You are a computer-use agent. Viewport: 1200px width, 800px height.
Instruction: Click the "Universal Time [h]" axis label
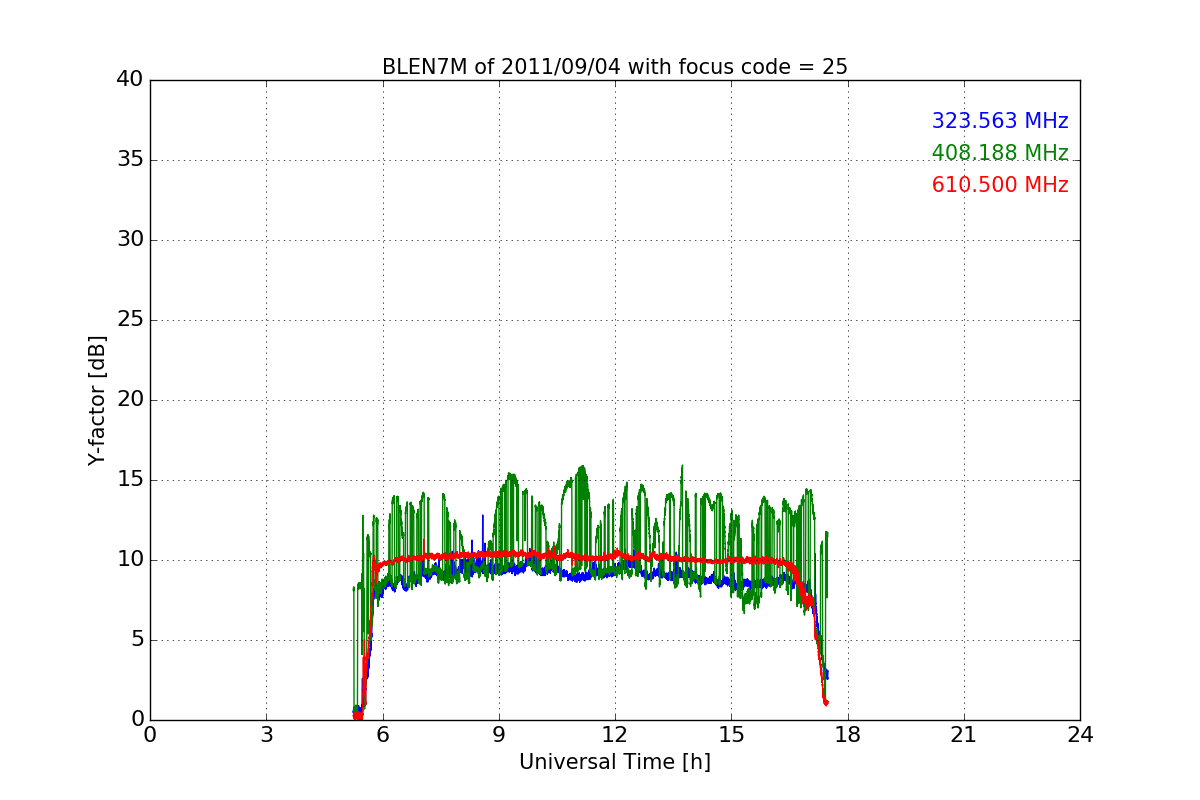point(615,762)
